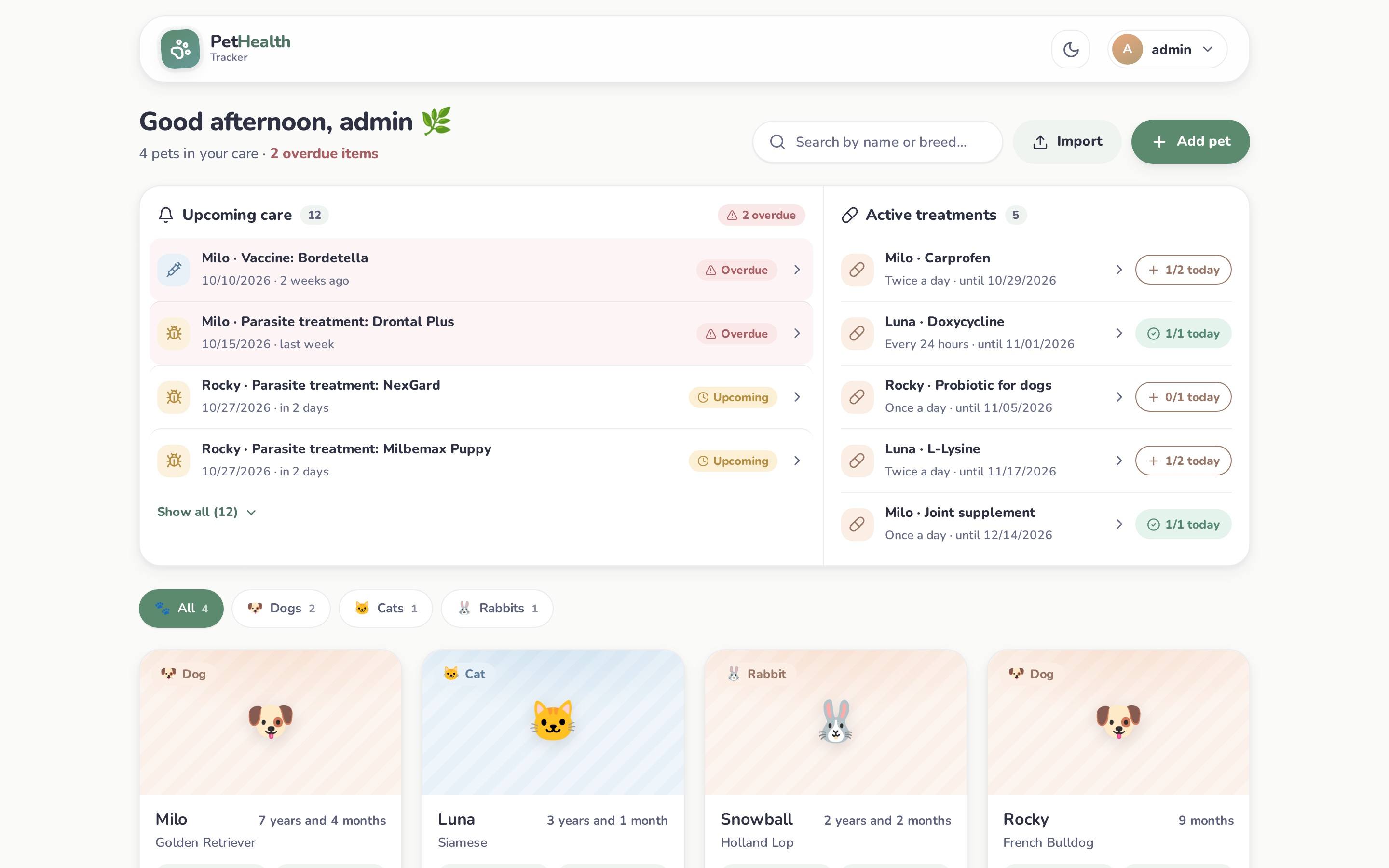Click the Milo pet name
Image resolution: width=1389 pixels, height=868 pixels.
coord(171,819)
